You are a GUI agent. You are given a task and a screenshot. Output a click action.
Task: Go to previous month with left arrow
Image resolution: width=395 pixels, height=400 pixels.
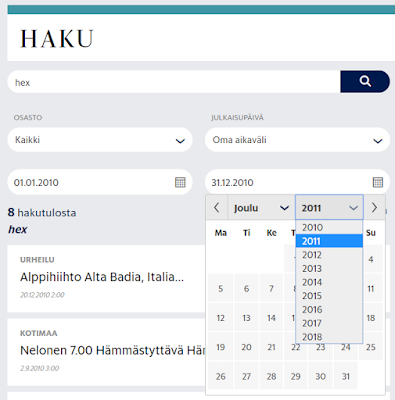pyautogui.click(x=217, y=208)
